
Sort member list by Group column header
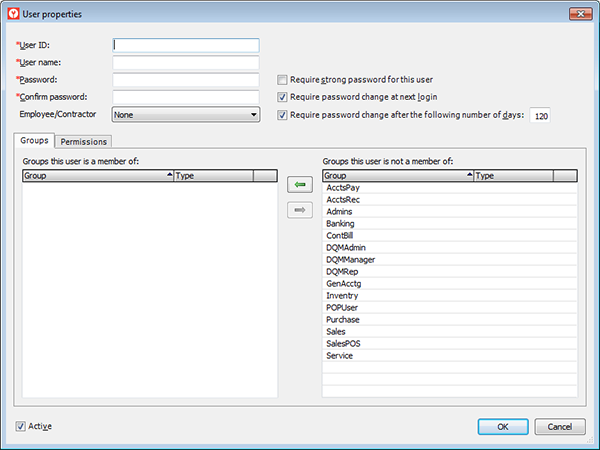click(97, 176)
